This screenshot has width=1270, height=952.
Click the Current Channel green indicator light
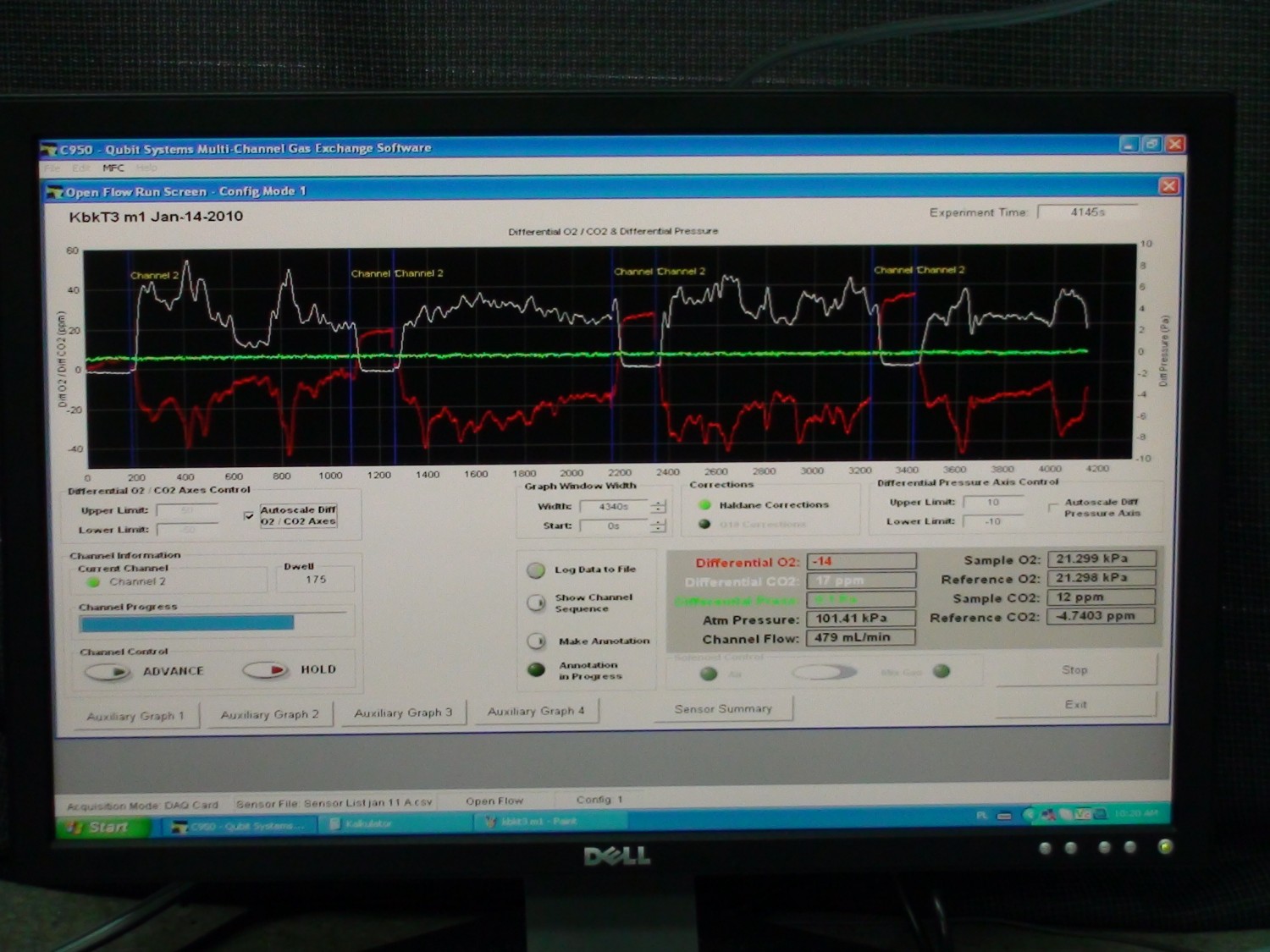click(x=93, y=582)
